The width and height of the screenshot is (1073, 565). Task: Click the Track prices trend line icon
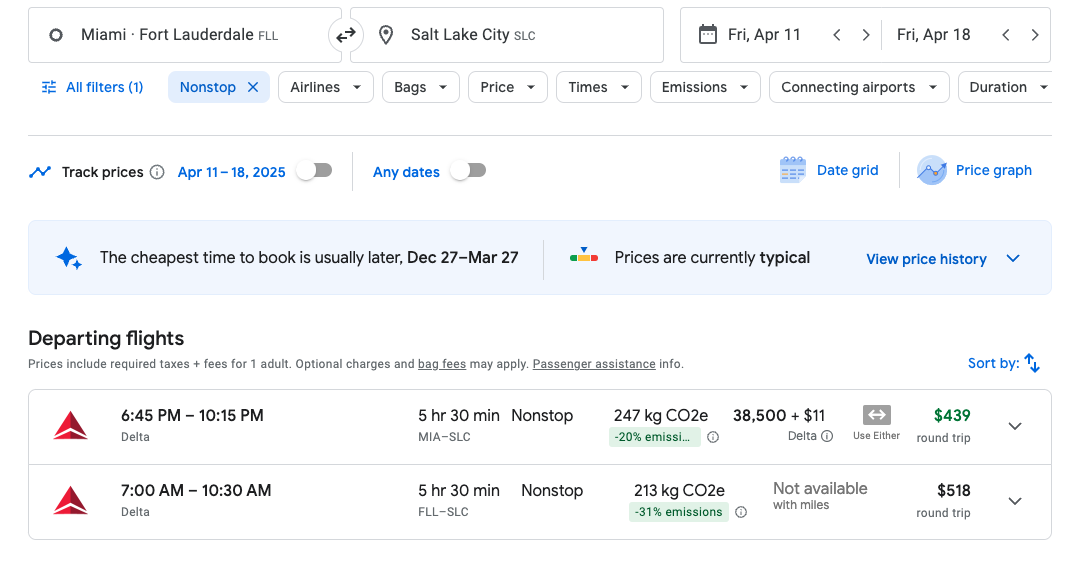[x=40, y=172]
